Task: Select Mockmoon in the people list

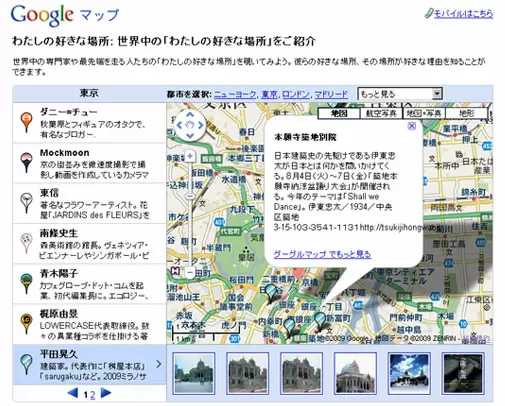Action: click(89, 163)
